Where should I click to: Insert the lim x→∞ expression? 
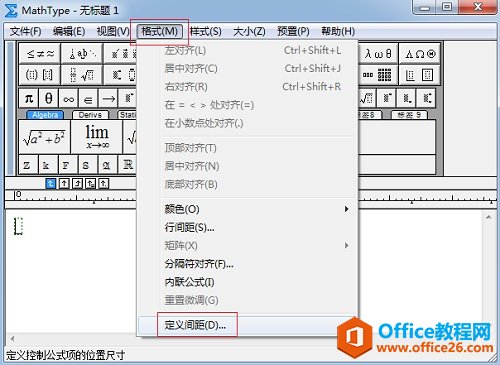pos(97,137)
